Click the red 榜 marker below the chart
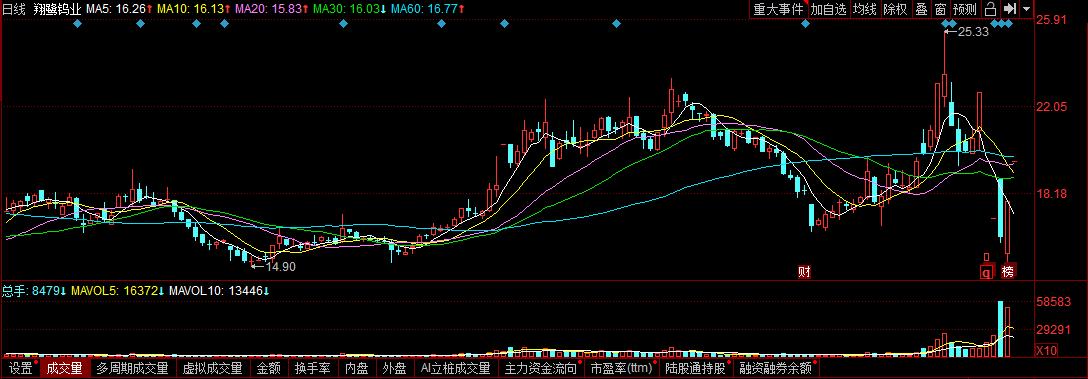This screenshot has height=379, width=1088. pyautogui.click(x=1008, y=271)
